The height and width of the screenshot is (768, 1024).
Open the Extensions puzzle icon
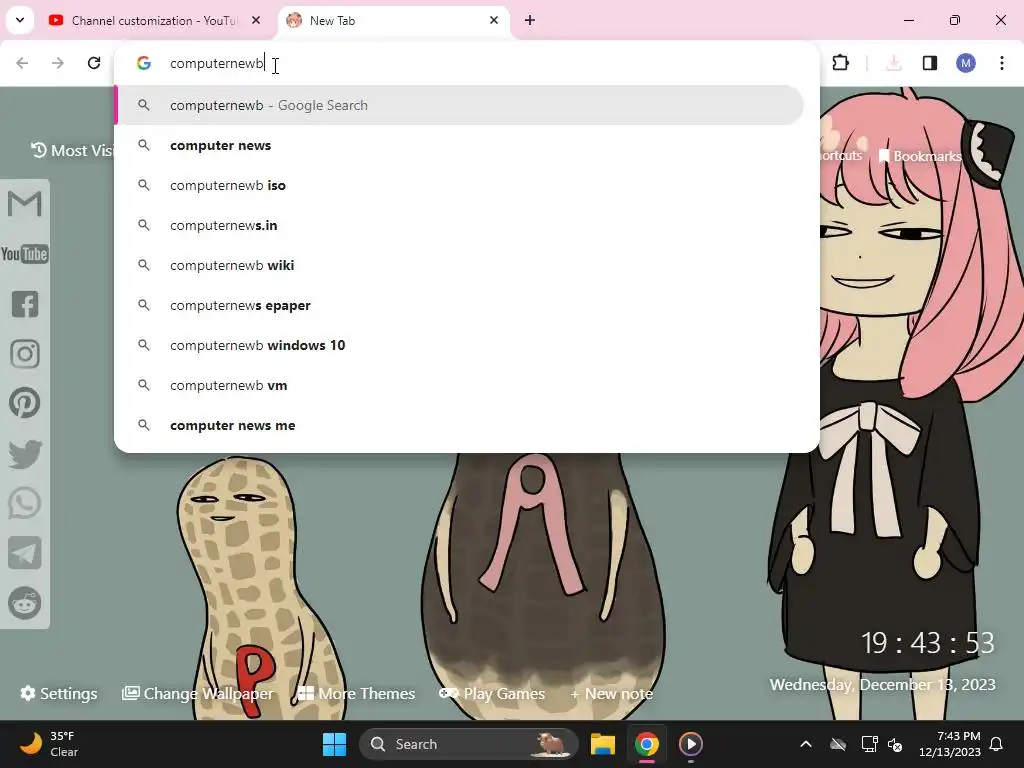[x=840, y=63]
